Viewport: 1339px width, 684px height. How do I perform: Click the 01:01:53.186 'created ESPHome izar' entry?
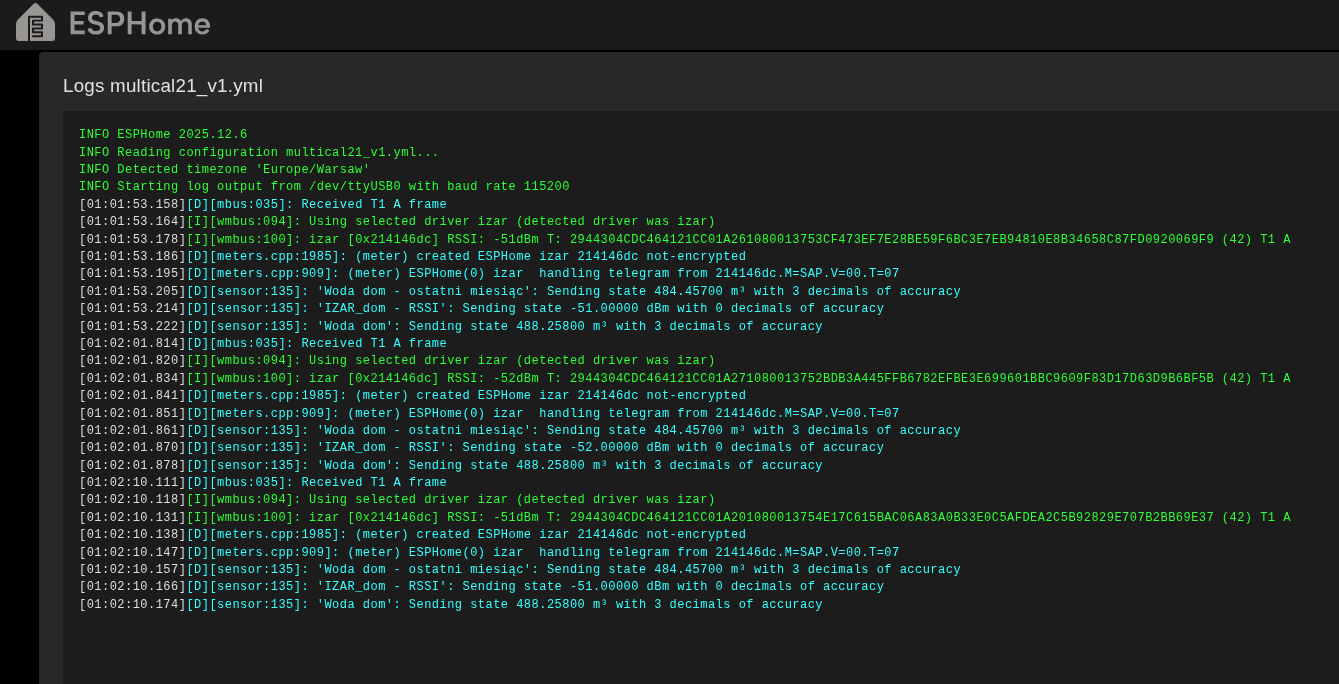[x=412, y=257]
